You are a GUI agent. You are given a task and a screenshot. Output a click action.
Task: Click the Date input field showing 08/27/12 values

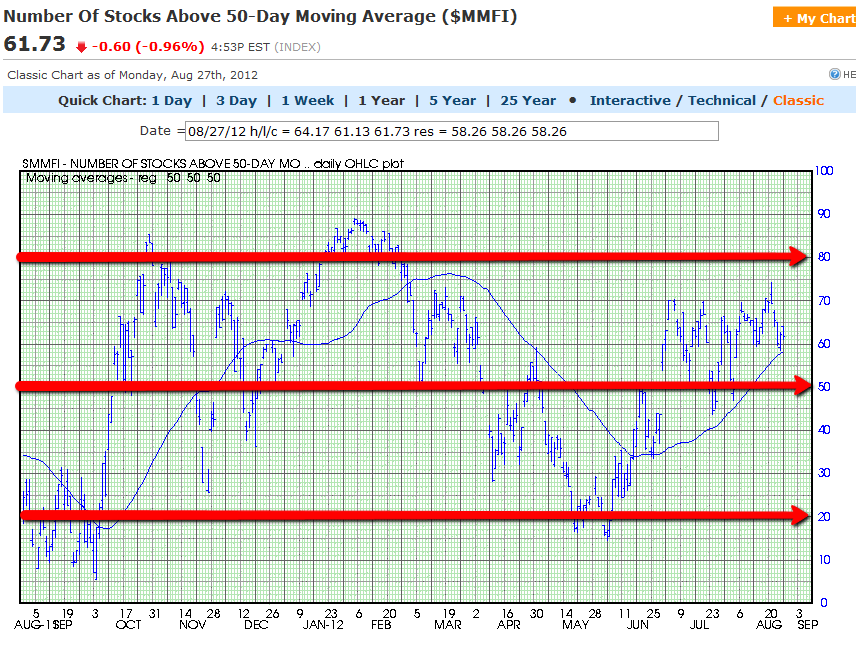(x=450, y=130)
